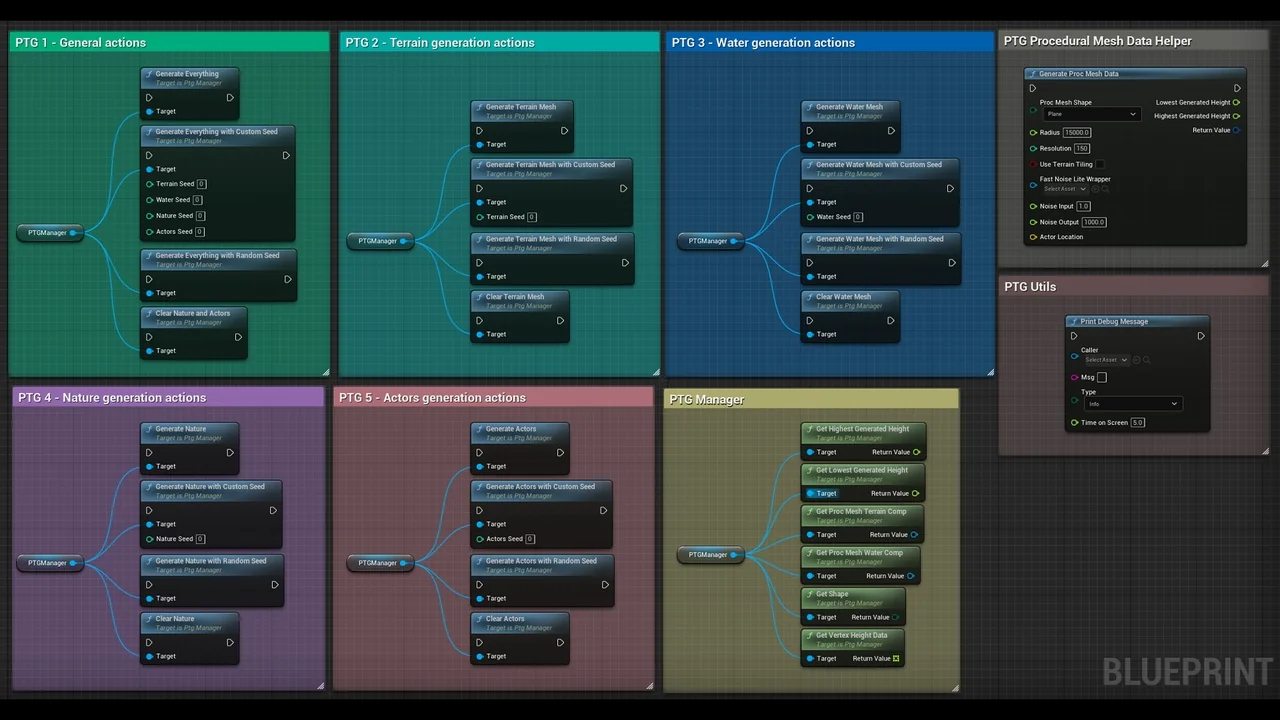Image resolution: width=1280 pixels, height=720 pixels.
Task: Enable the Use Terrain Tiling checkbox
Action: click(1100, 164)
